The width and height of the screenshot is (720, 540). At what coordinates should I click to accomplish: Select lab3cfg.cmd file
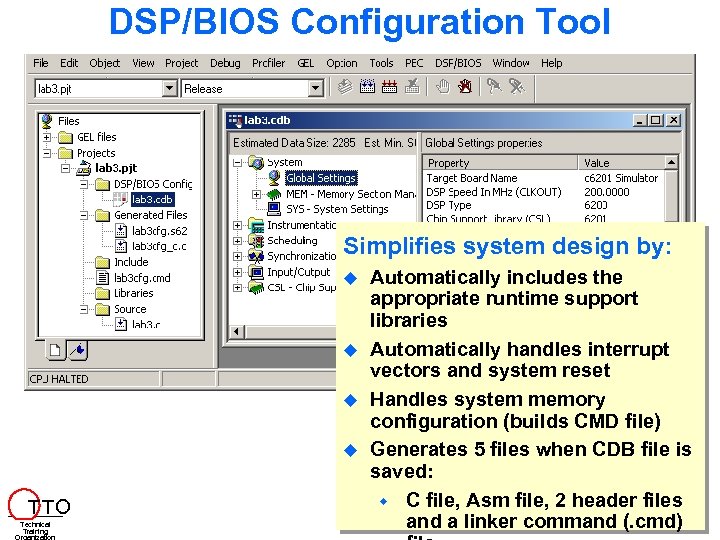(x=142, y=278)
